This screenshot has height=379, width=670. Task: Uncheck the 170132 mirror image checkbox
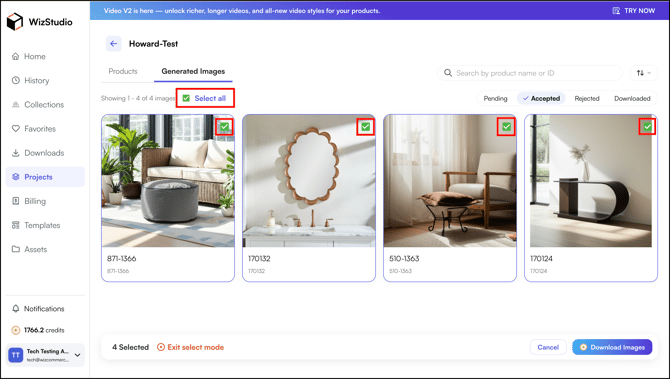coord(365,126)
